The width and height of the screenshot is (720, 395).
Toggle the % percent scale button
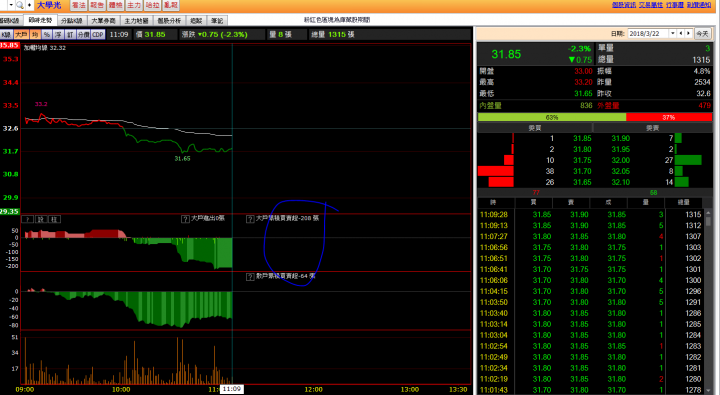47,34
